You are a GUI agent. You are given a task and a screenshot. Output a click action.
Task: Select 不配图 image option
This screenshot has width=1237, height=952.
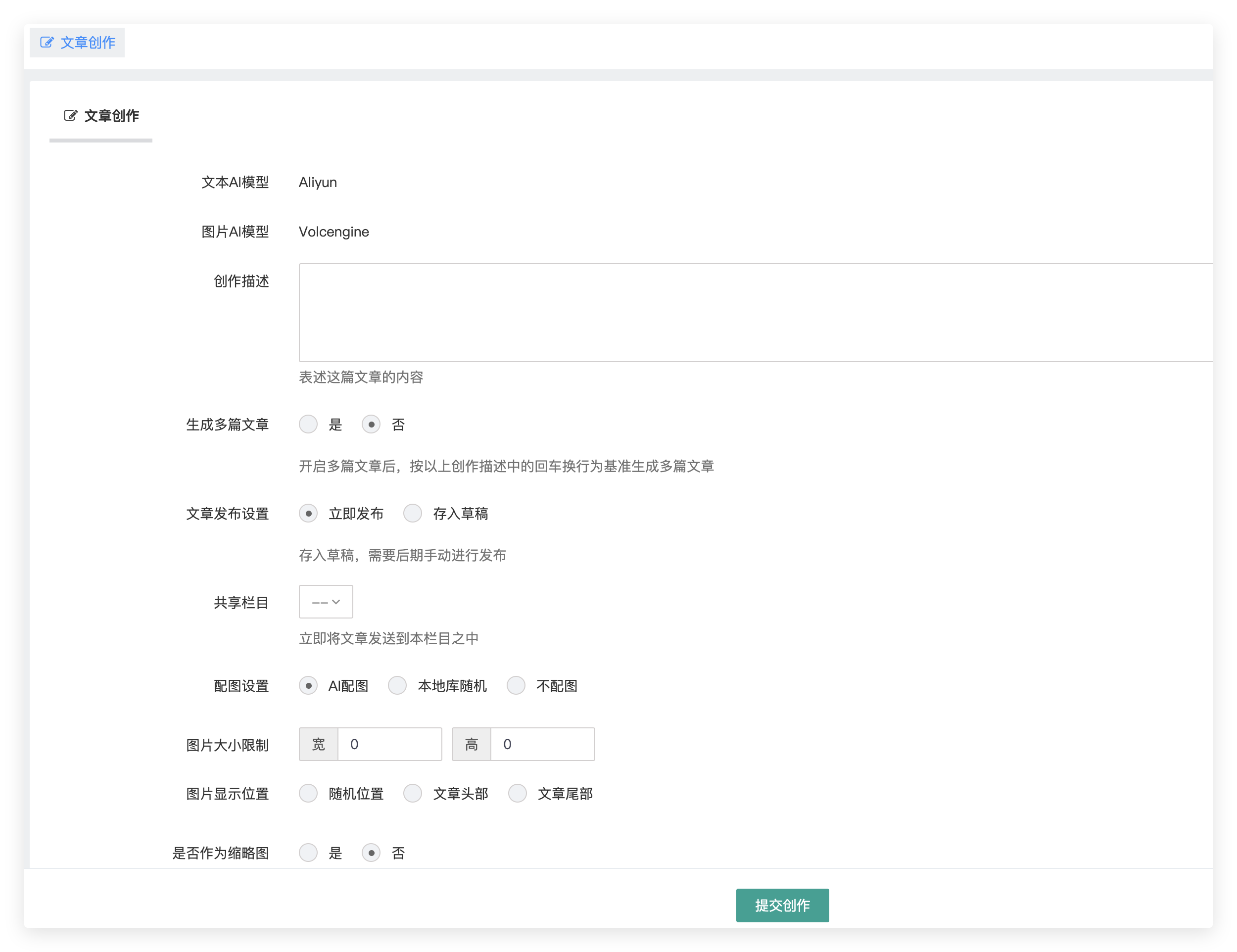[516, 685]
